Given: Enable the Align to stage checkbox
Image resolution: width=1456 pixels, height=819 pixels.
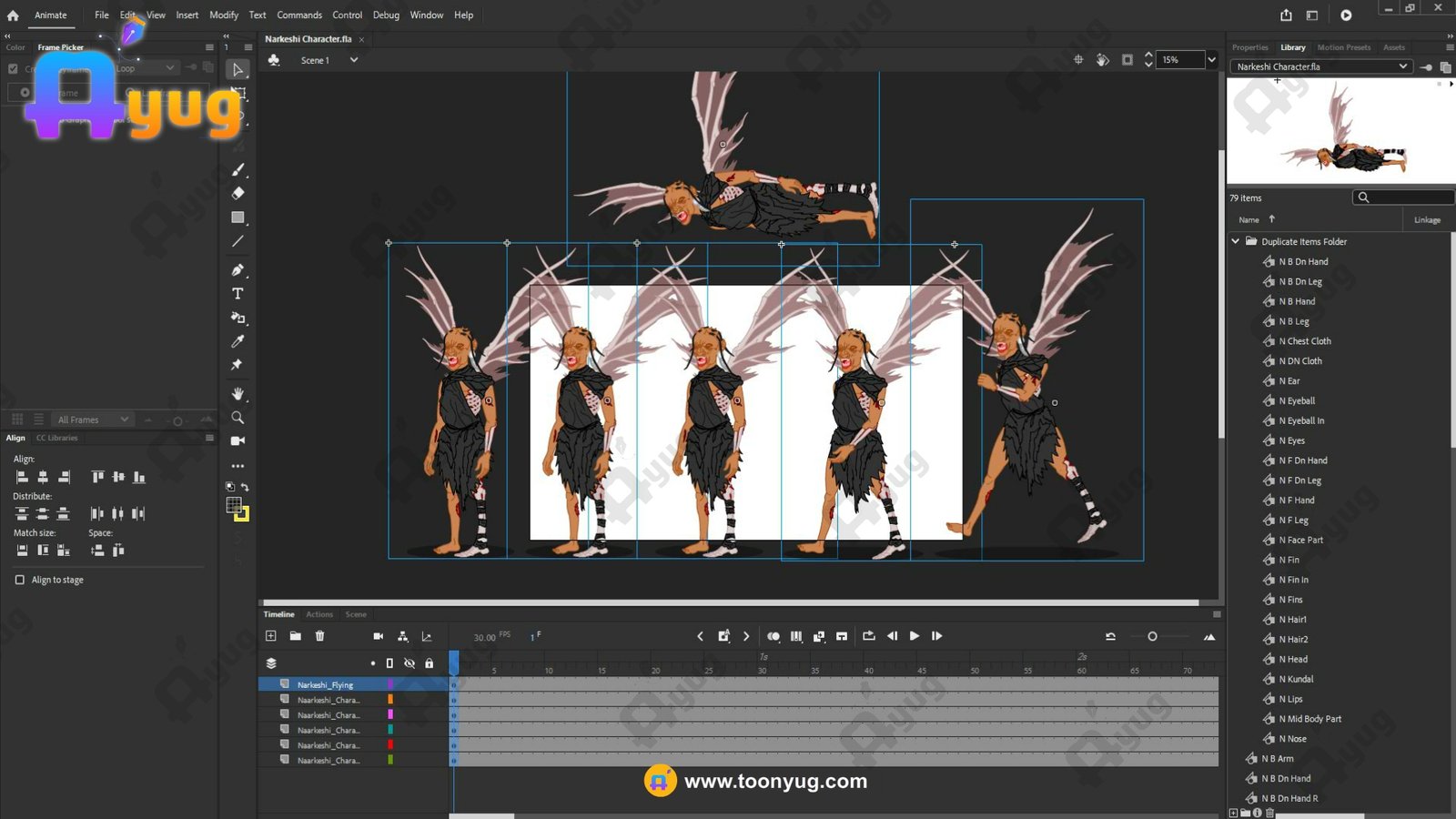Looking at the screenshot, I should pyautogui.click(x=20, y=580).
